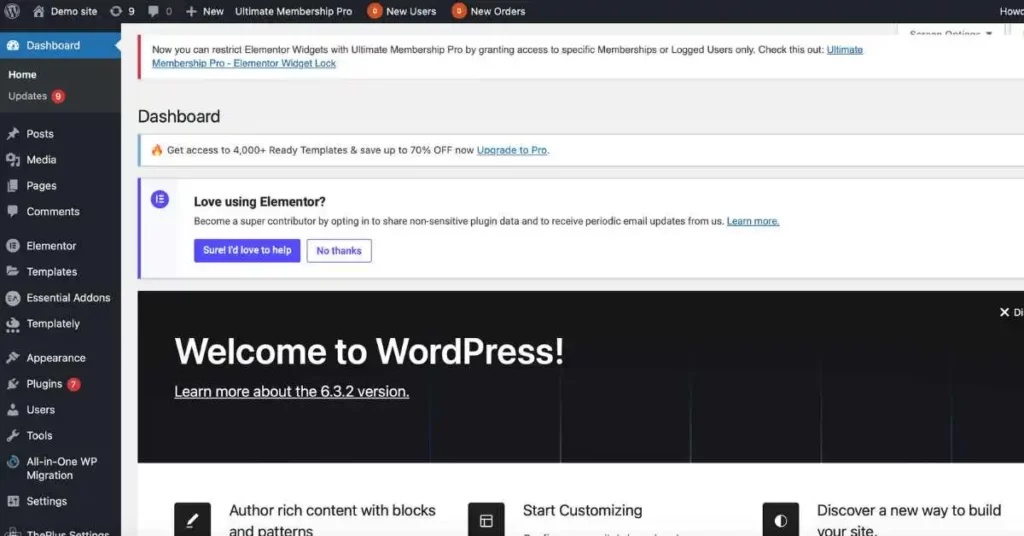Image resolution: width=1024 pixels, height=536 pixels.
Task: Go to Posts in the sidebar
Action: [x=40, y=134]
